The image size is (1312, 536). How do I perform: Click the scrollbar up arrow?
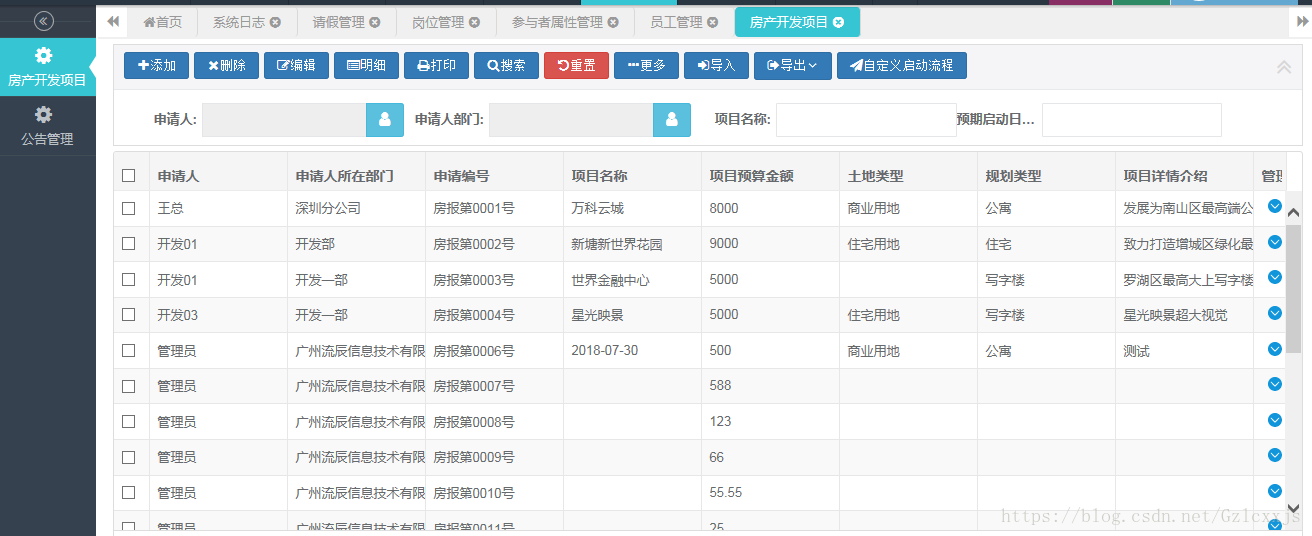click(1293, 213)
